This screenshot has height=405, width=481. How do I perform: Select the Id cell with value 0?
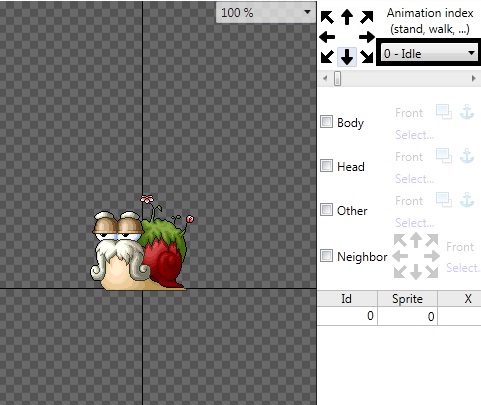pyautogui.click(x=347, y=316)
